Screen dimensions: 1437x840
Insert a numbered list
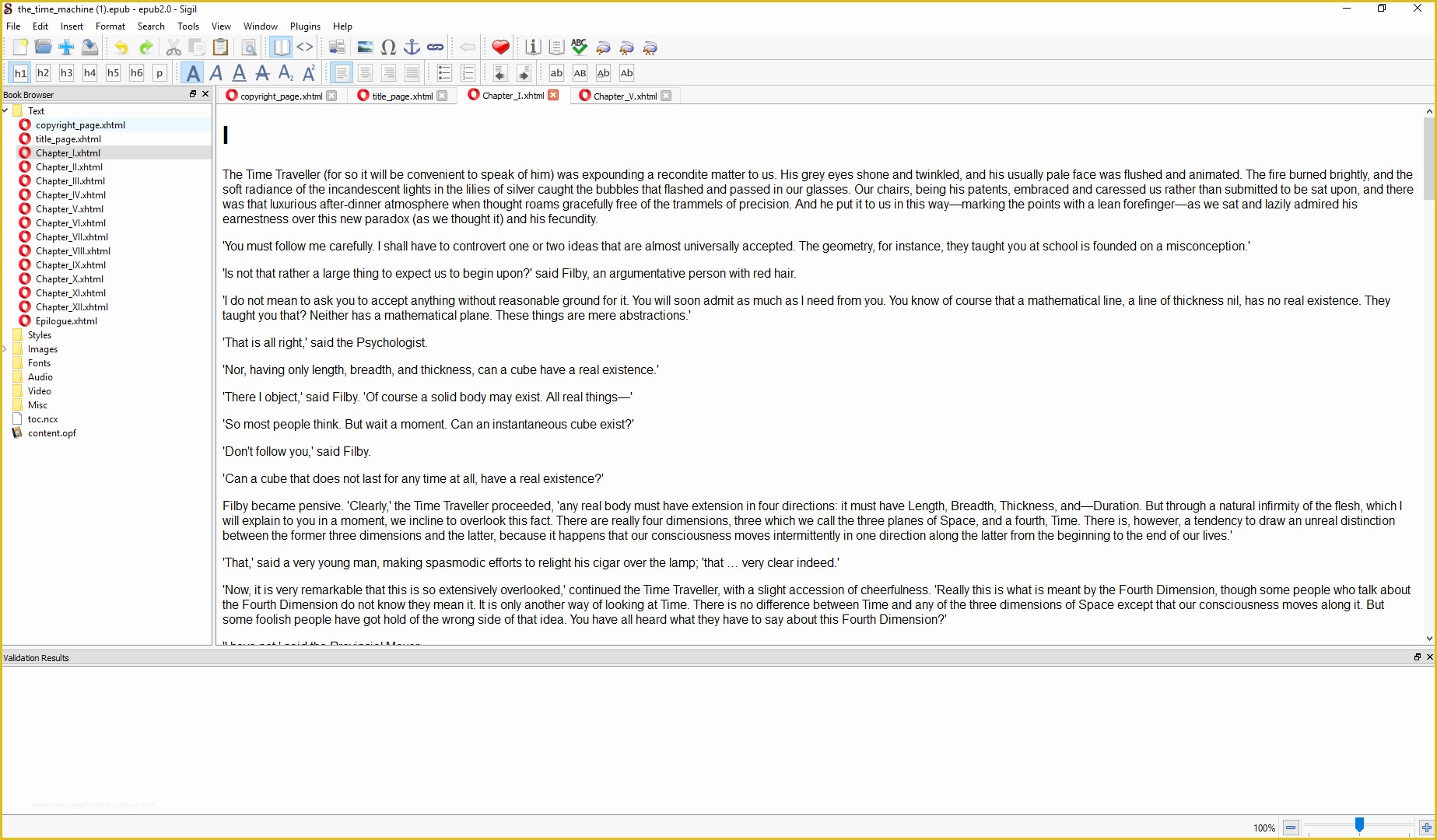[468, 73]
